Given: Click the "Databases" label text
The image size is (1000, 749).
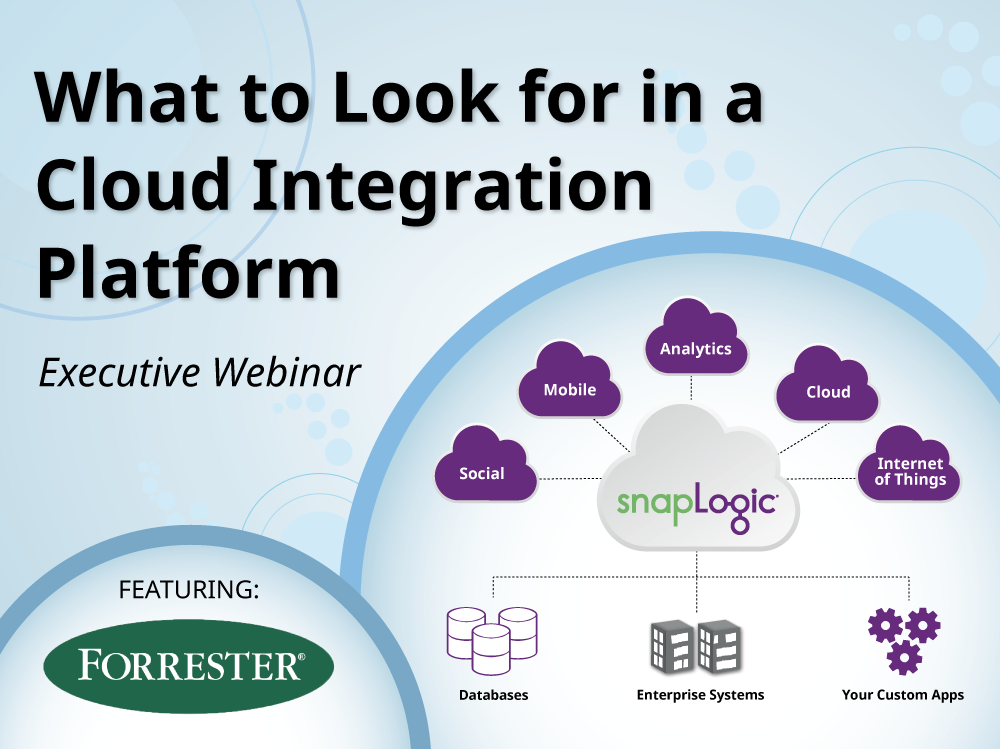Looking at the screenshot, I should 494,695.
